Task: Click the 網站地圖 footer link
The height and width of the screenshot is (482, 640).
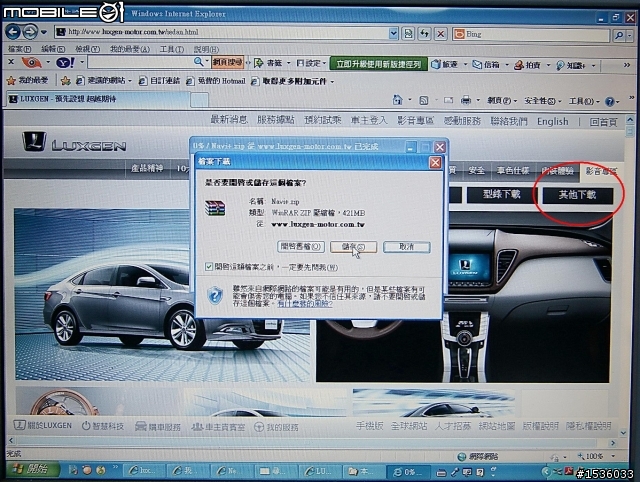Action: [496, 426]
